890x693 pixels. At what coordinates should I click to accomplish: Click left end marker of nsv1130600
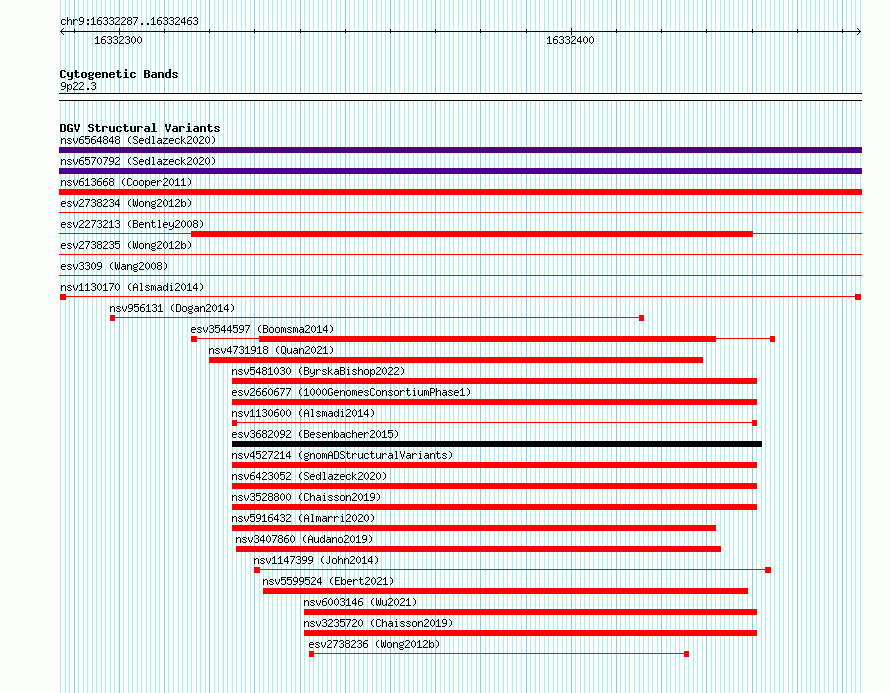pos(234,423)
